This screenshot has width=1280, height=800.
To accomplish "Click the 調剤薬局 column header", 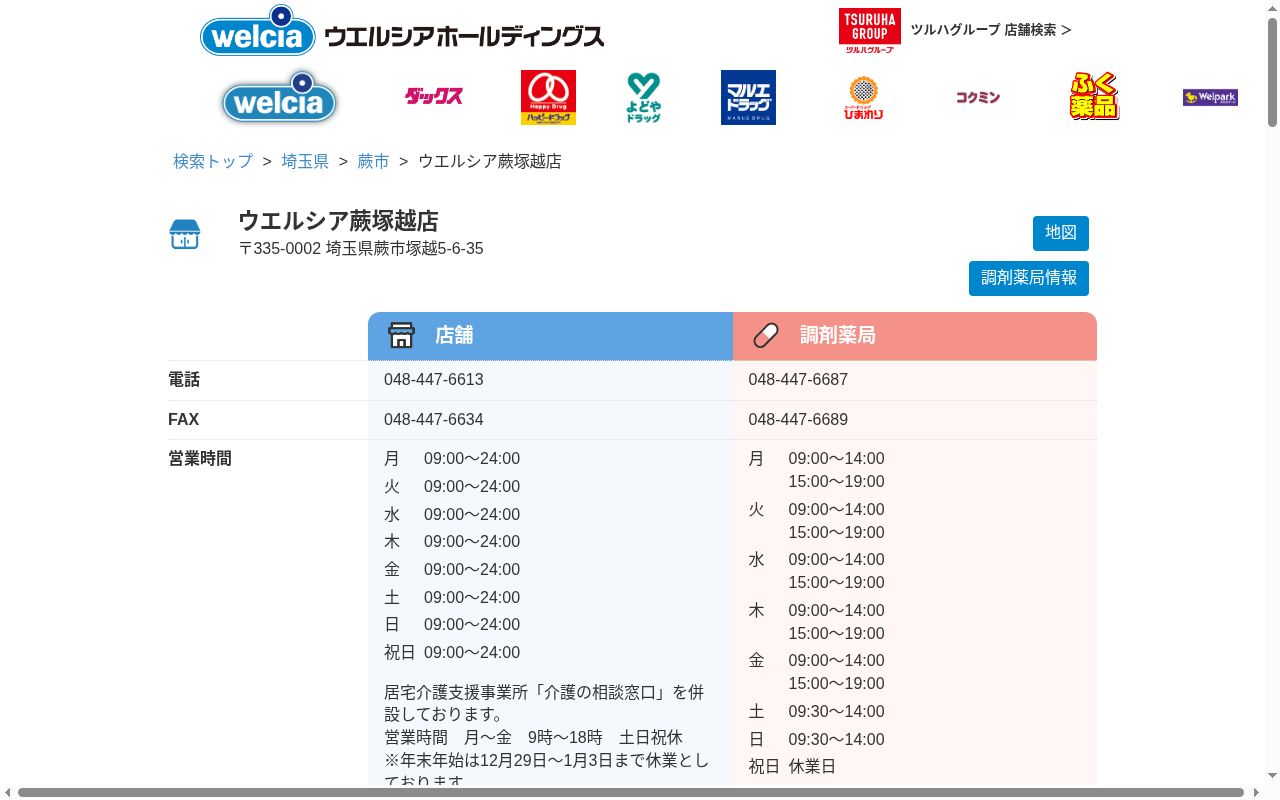I will [915, 336].
